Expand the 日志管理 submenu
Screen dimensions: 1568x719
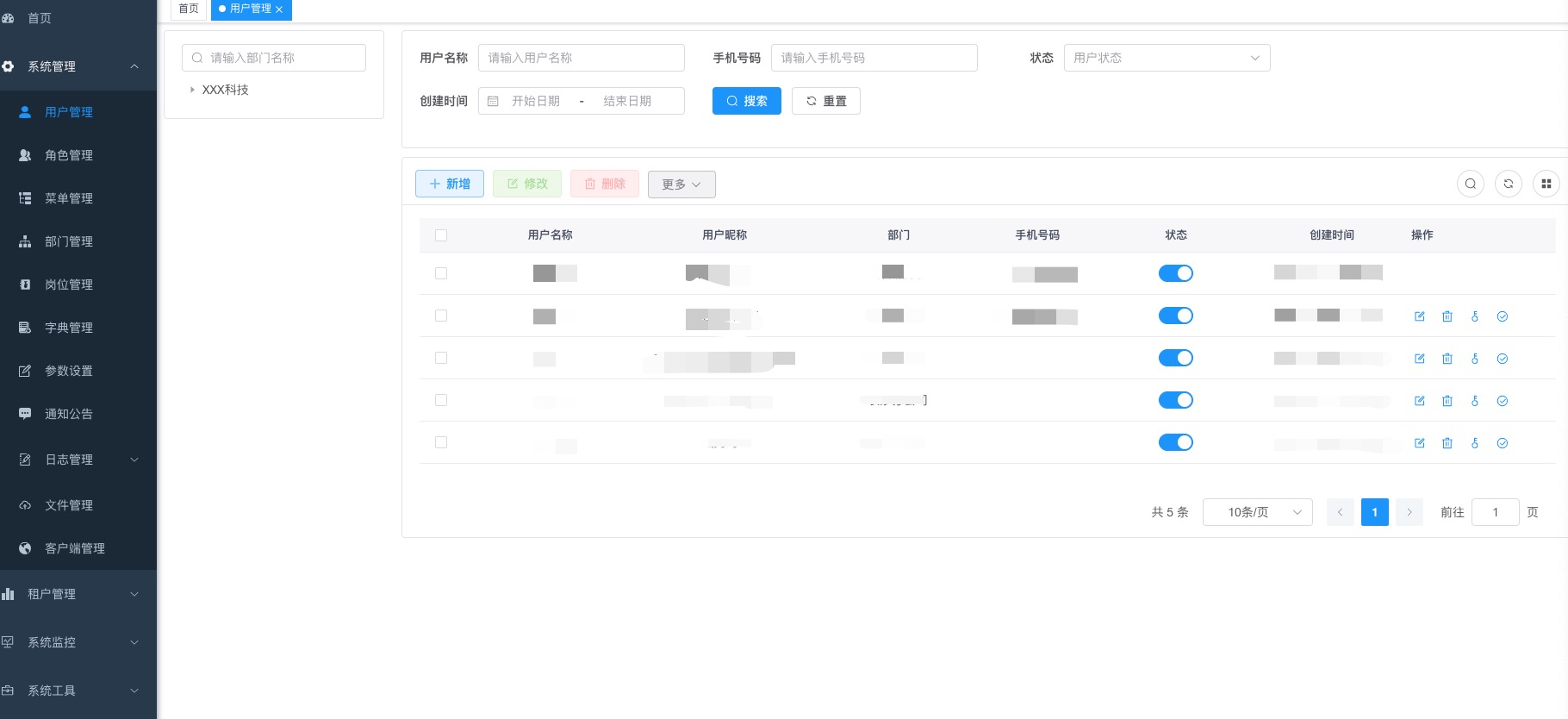tap(78, 460)
